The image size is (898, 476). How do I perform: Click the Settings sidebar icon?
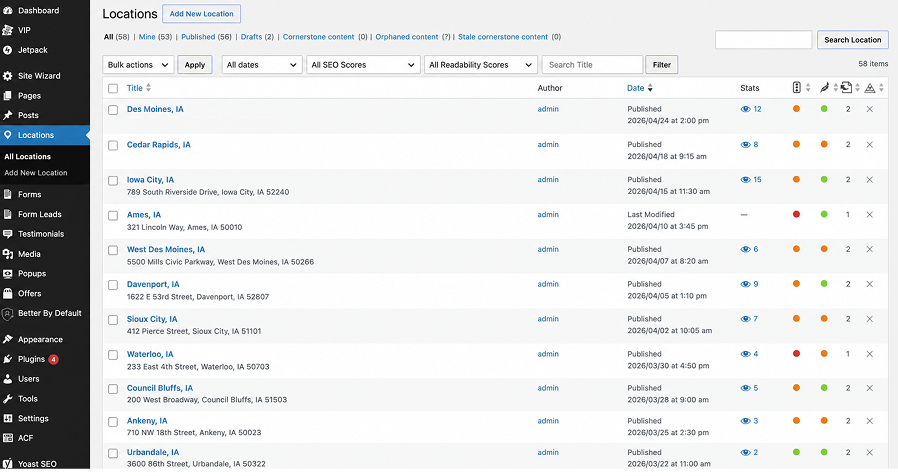pyautogui.click(x=7, y=418)
